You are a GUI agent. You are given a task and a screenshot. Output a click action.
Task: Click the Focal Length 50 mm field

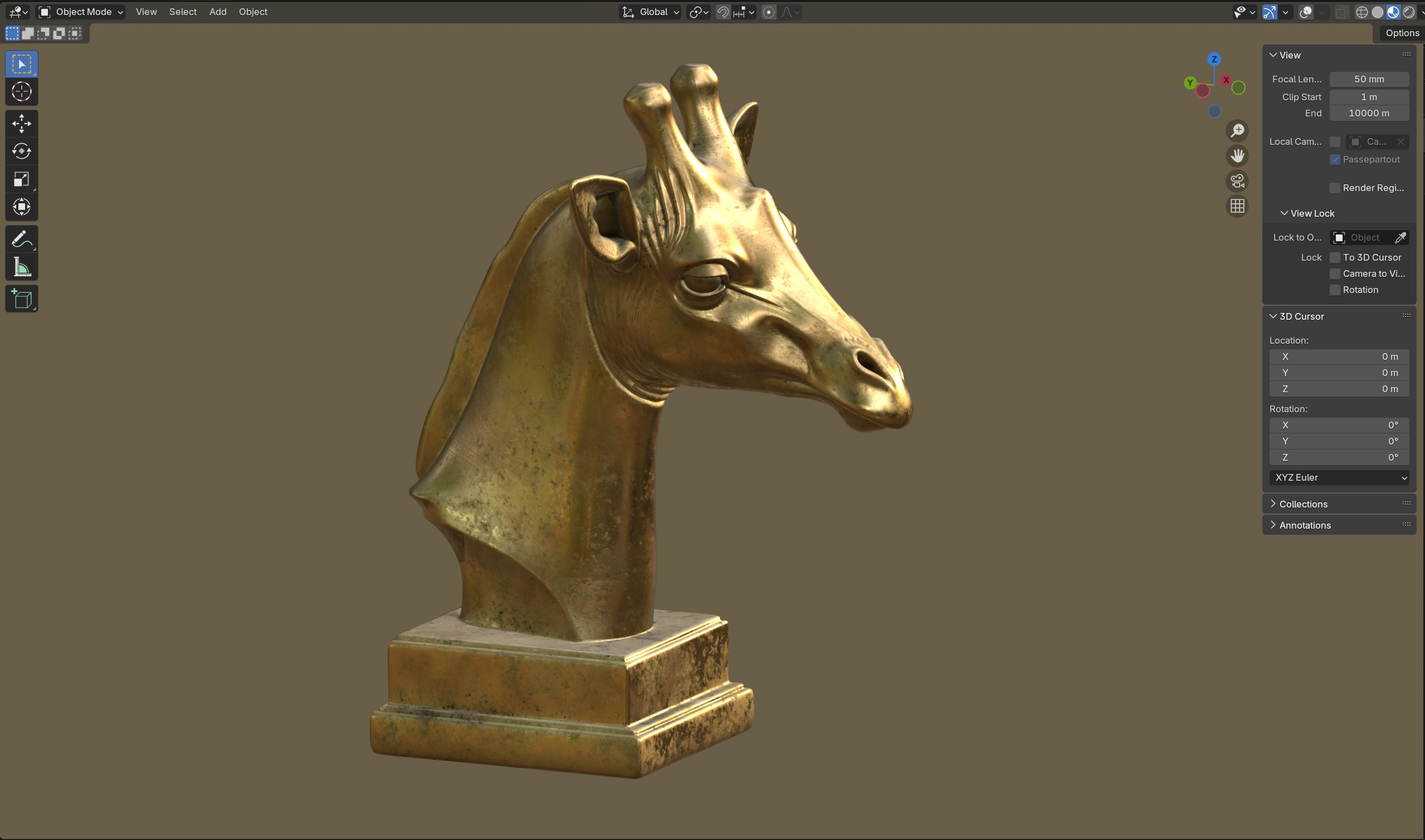(x=1368, y=79)
